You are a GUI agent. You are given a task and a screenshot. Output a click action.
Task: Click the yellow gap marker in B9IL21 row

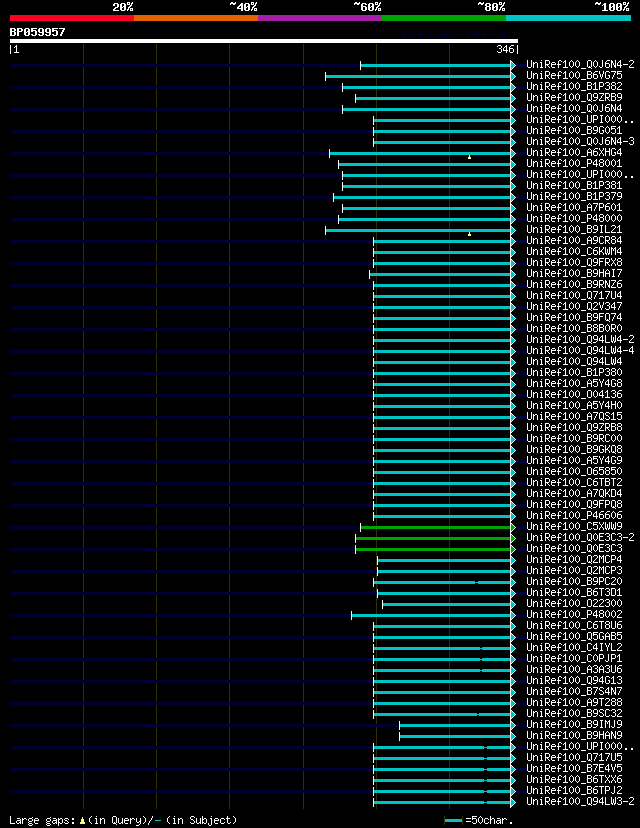click(x=469, y=234)
